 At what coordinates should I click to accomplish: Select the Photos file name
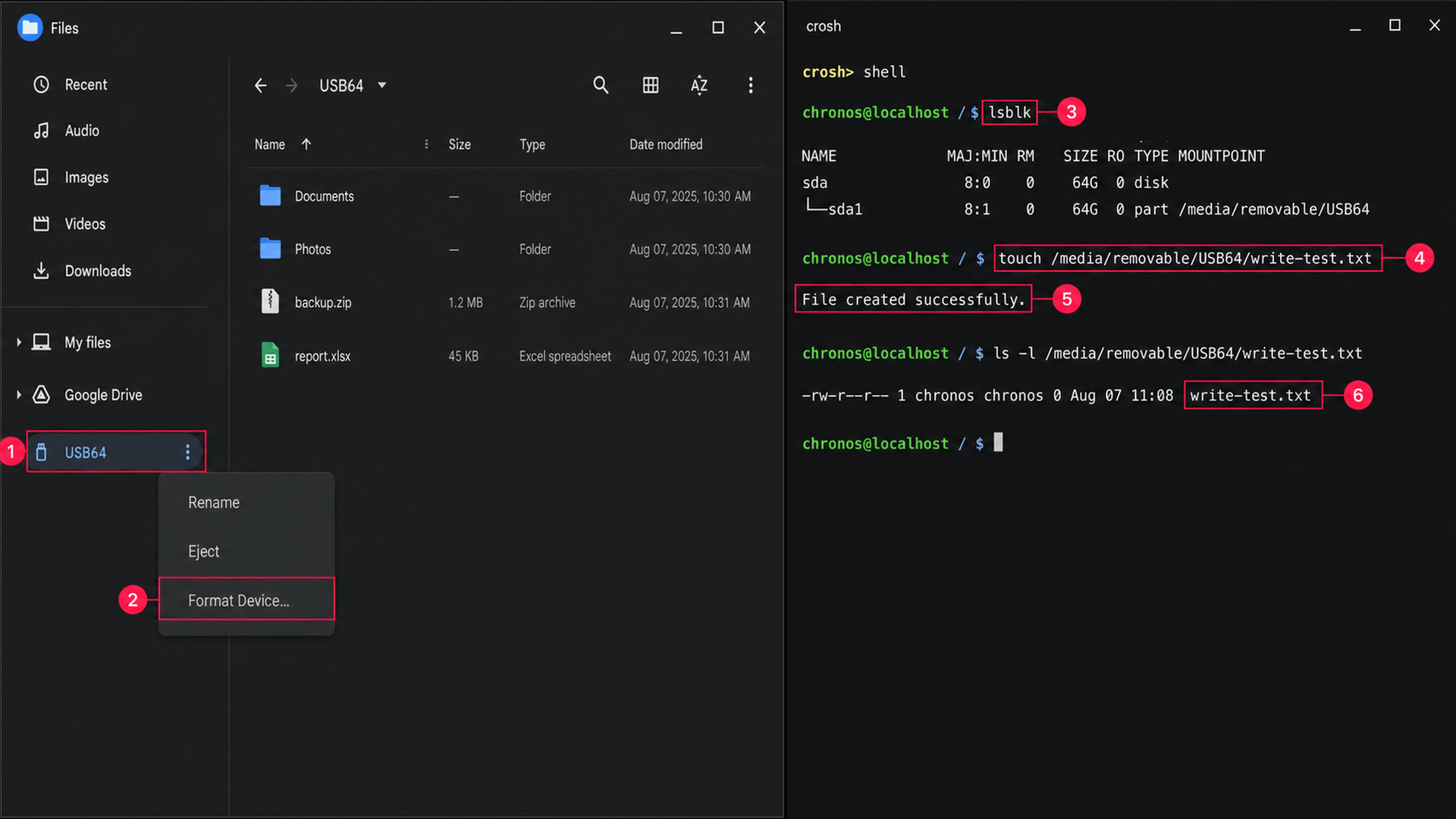coord(312,249)
